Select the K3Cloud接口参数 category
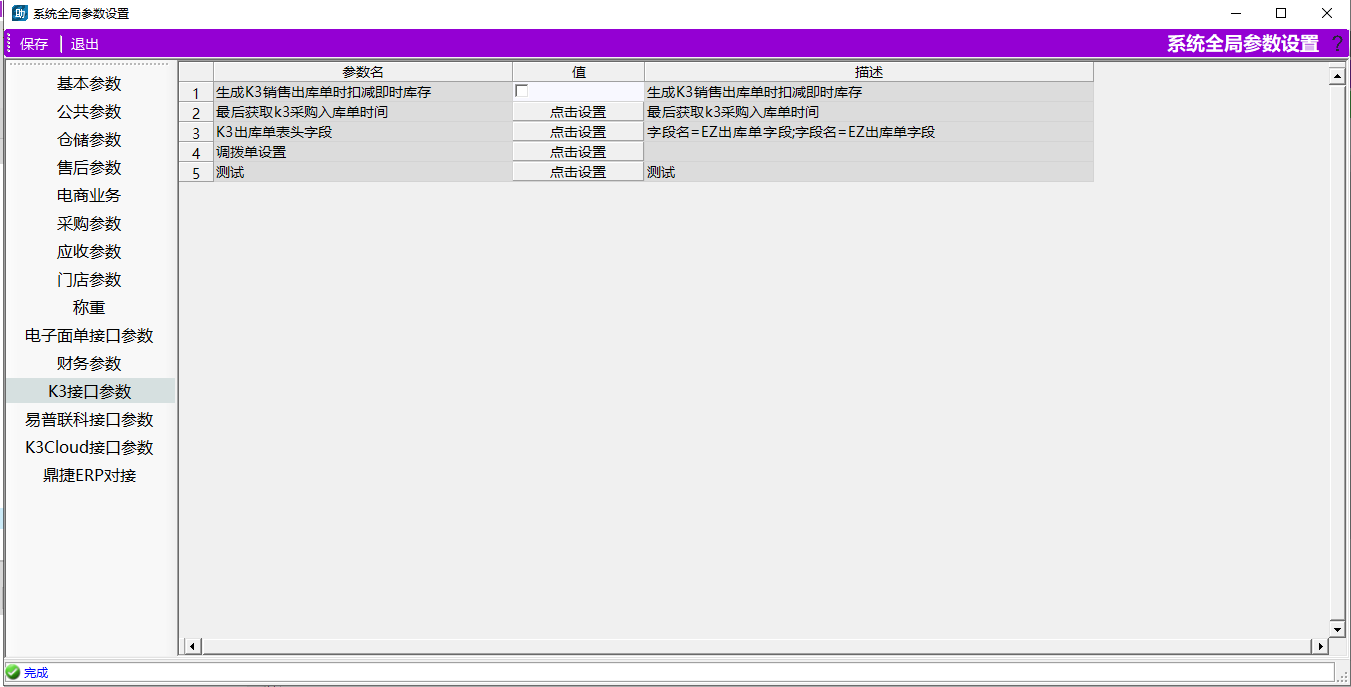Viewport: 1351px width, 687px height. point(89,448)
